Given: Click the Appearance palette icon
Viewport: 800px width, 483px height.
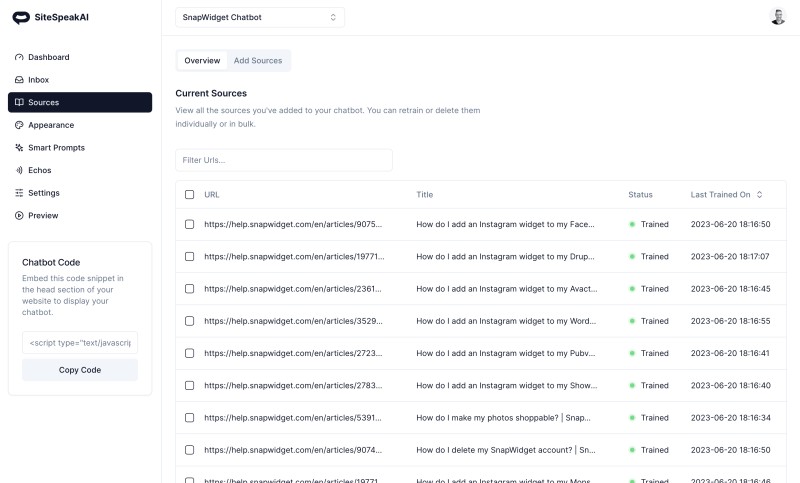Looking at the screenshot, I should click(19, 125).
